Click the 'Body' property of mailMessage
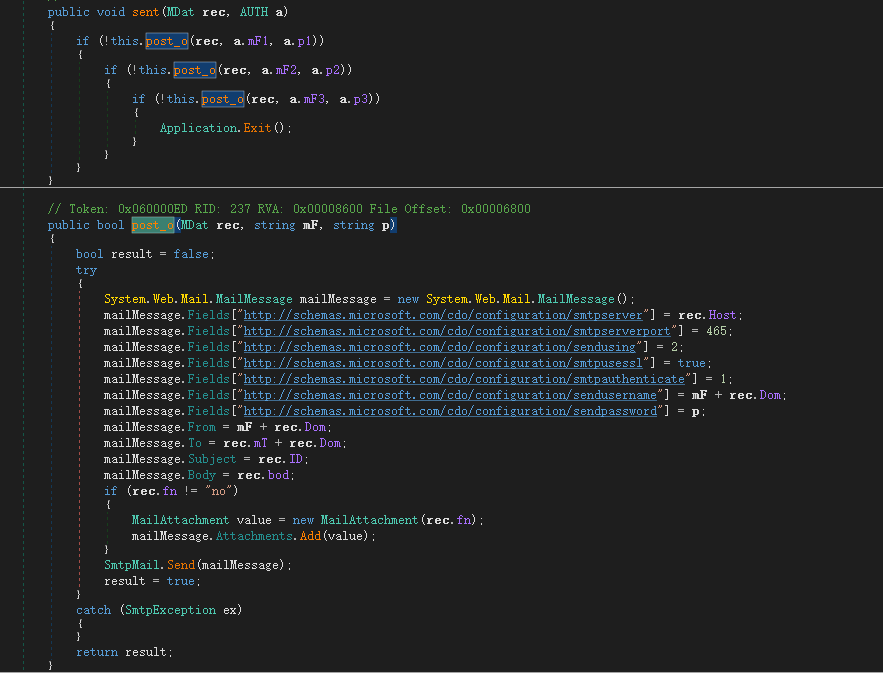Screen dimensions: 883x673 tap(202, 475)
